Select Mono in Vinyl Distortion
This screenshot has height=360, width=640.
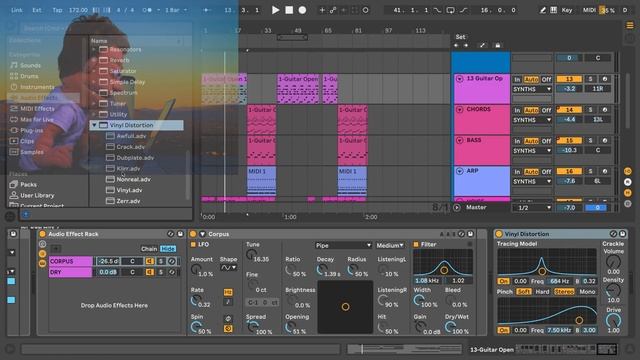pos(587,292)
